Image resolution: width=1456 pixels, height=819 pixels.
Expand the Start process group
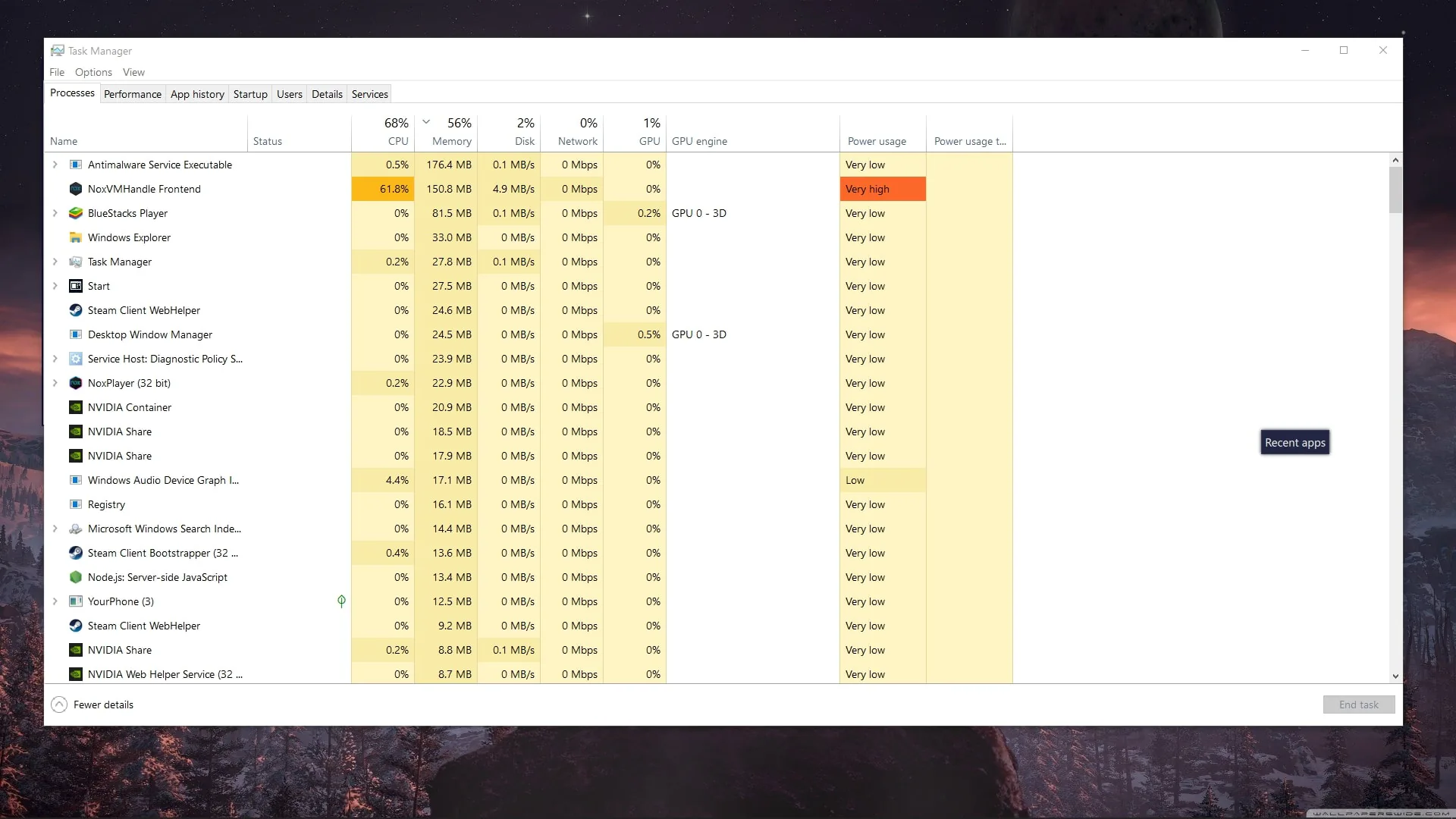click(55, 286)
